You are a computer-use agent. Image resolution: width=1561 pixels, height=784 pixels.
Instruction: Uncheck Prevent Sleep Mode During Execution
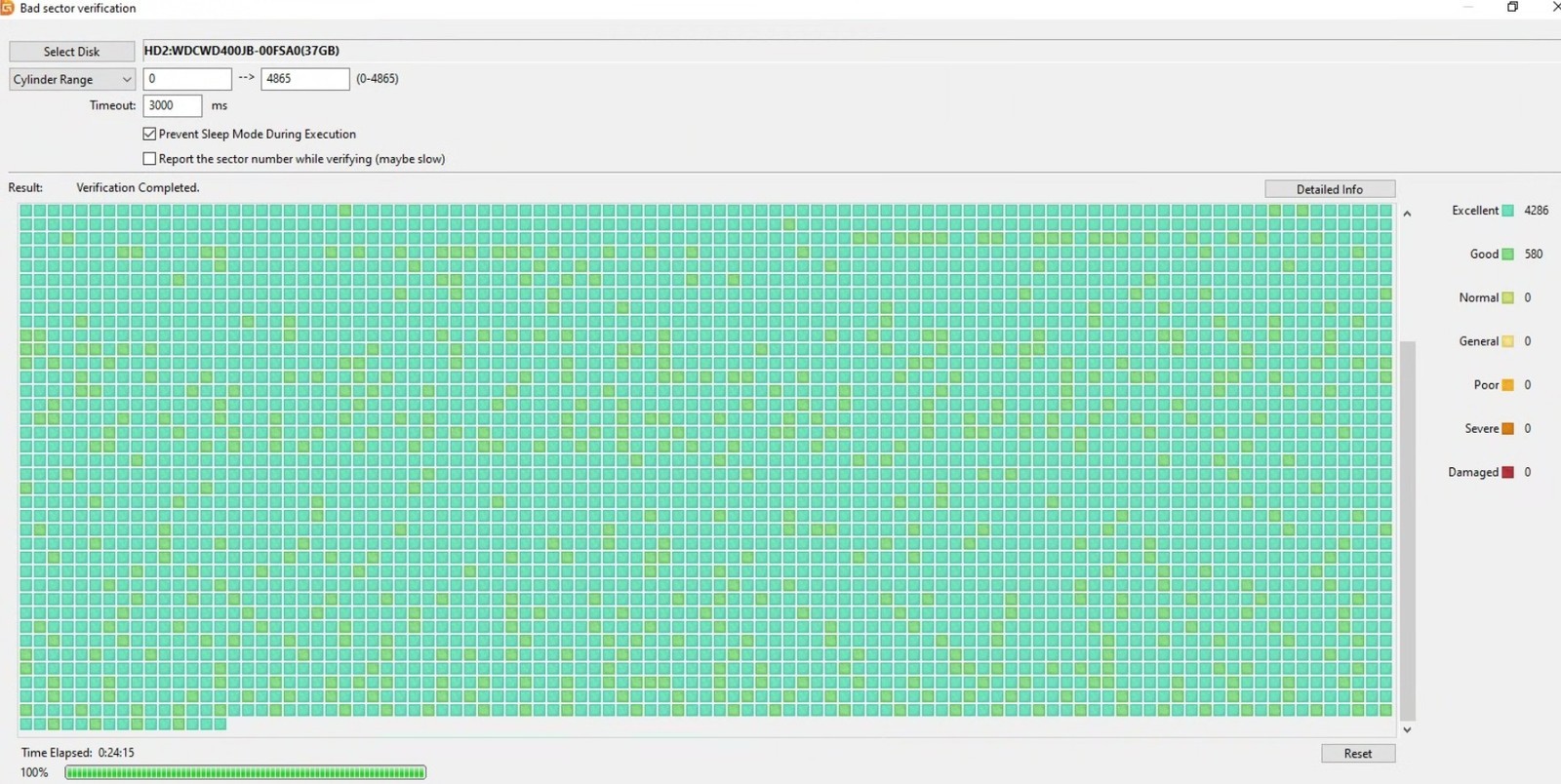[x=149, y=134]
